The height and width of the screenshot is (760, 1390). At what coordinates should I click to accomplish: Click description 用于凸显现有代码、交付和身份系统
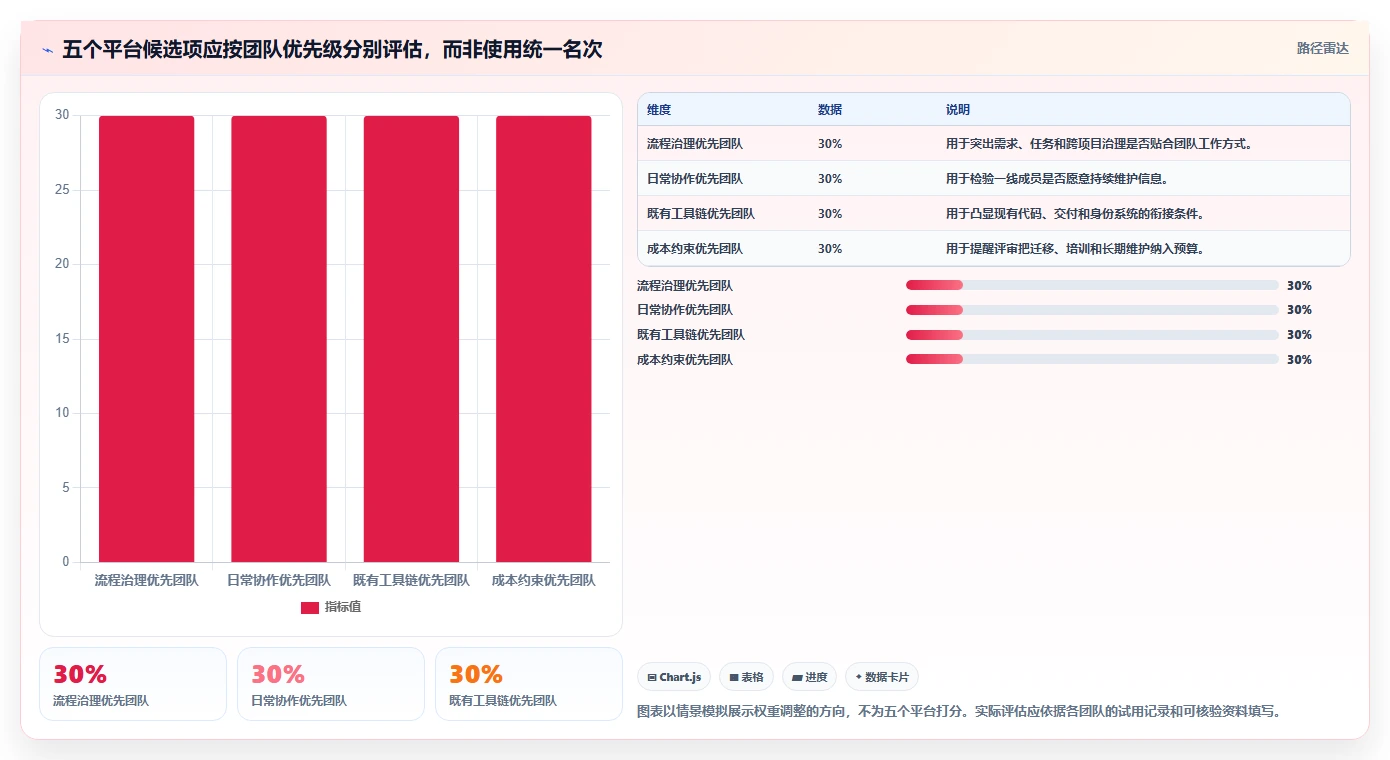pos(1075,214)
